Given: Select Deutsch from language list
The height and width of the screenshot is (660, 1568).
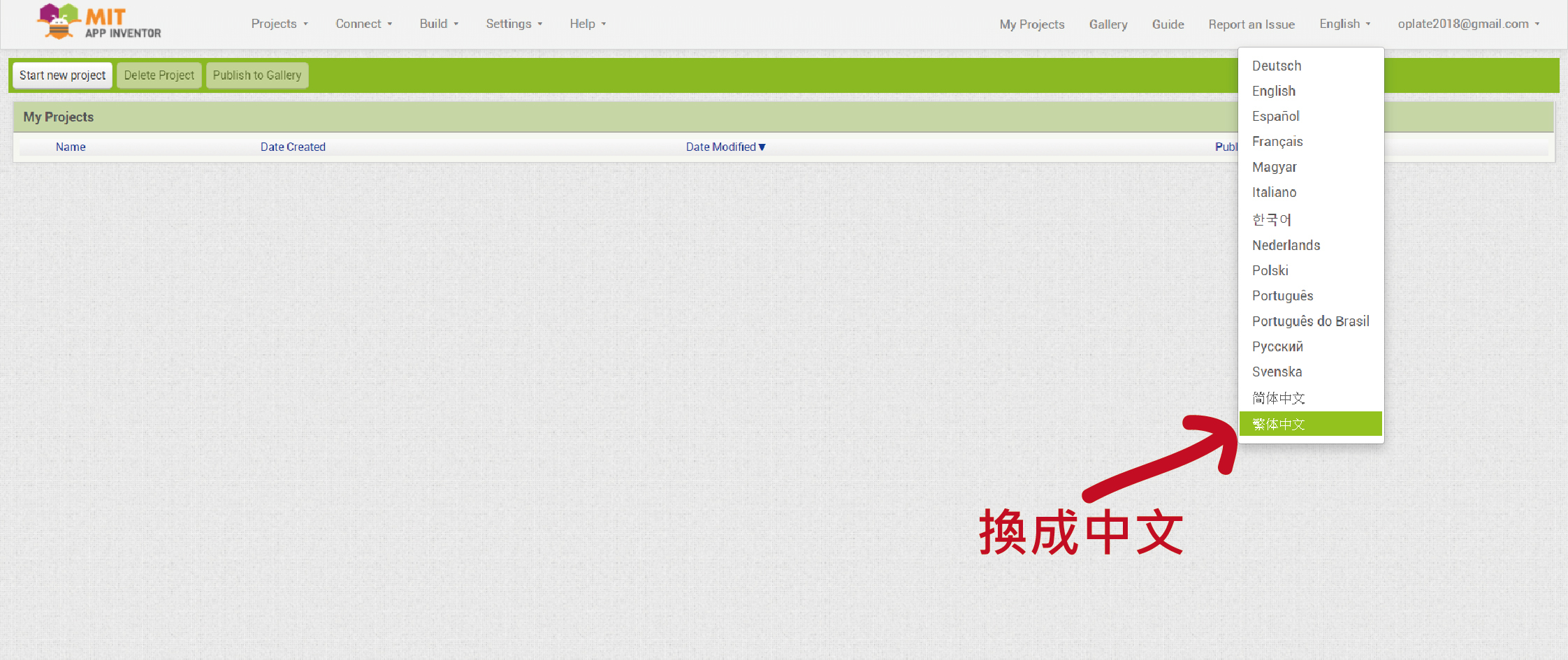Looking at the screenshot, I should (x=1311, y=66).
